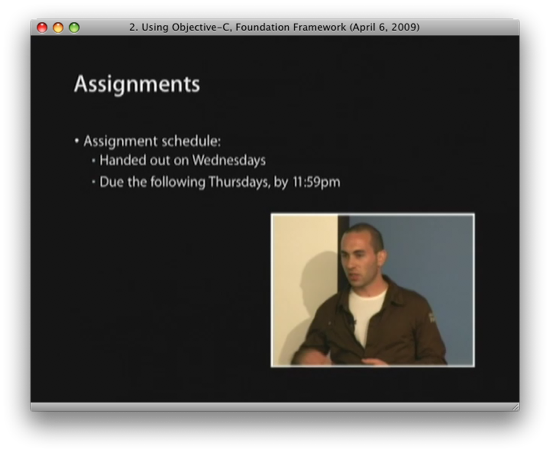Click the presenter video inset
The width and height of the screenshot is (550, 453).
point(373,290)
